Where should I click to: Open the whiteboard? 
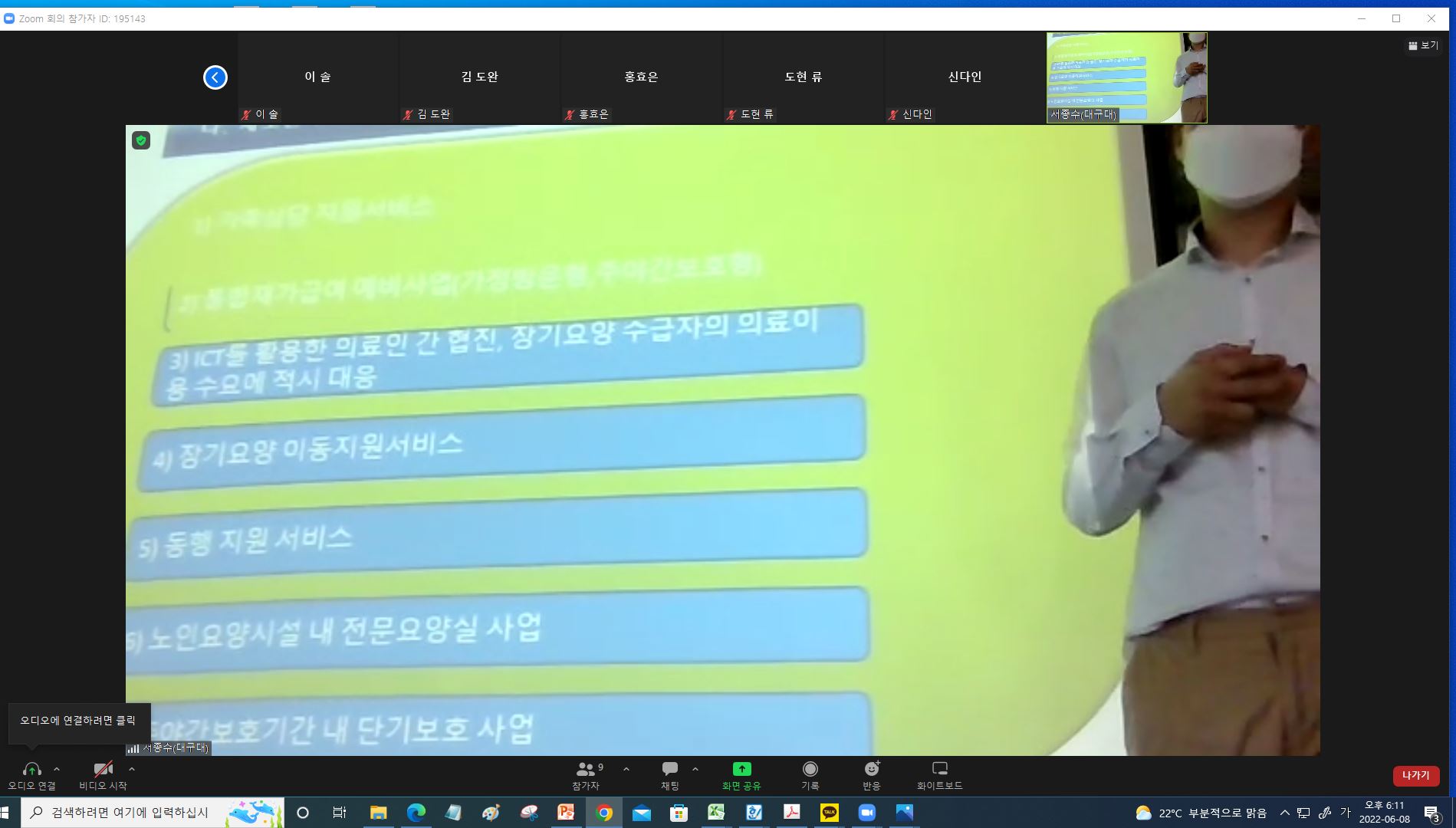939,774
